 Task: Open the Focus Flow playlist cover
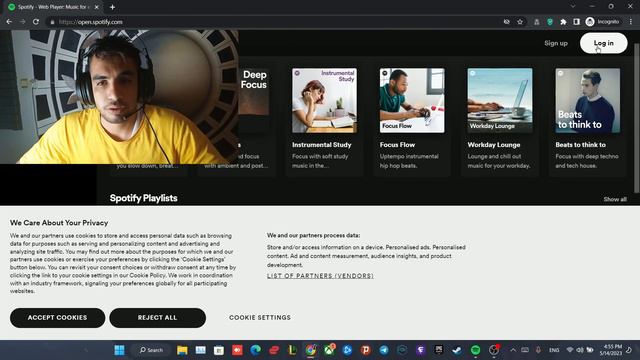[x=412, y=100]
